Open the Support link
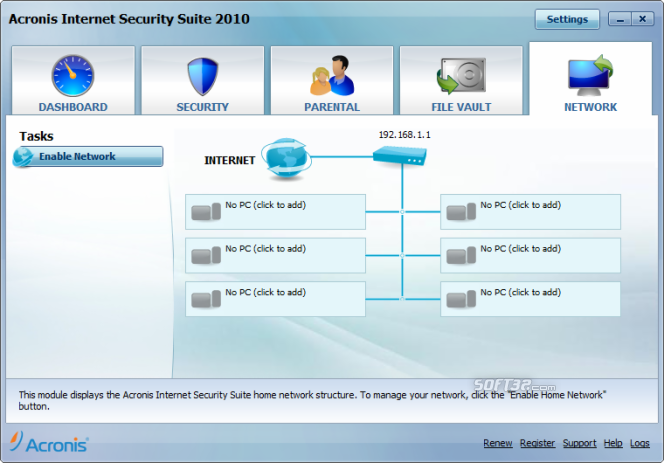Image resolution: width=664 pixels, height=463 pixels. 579,443
